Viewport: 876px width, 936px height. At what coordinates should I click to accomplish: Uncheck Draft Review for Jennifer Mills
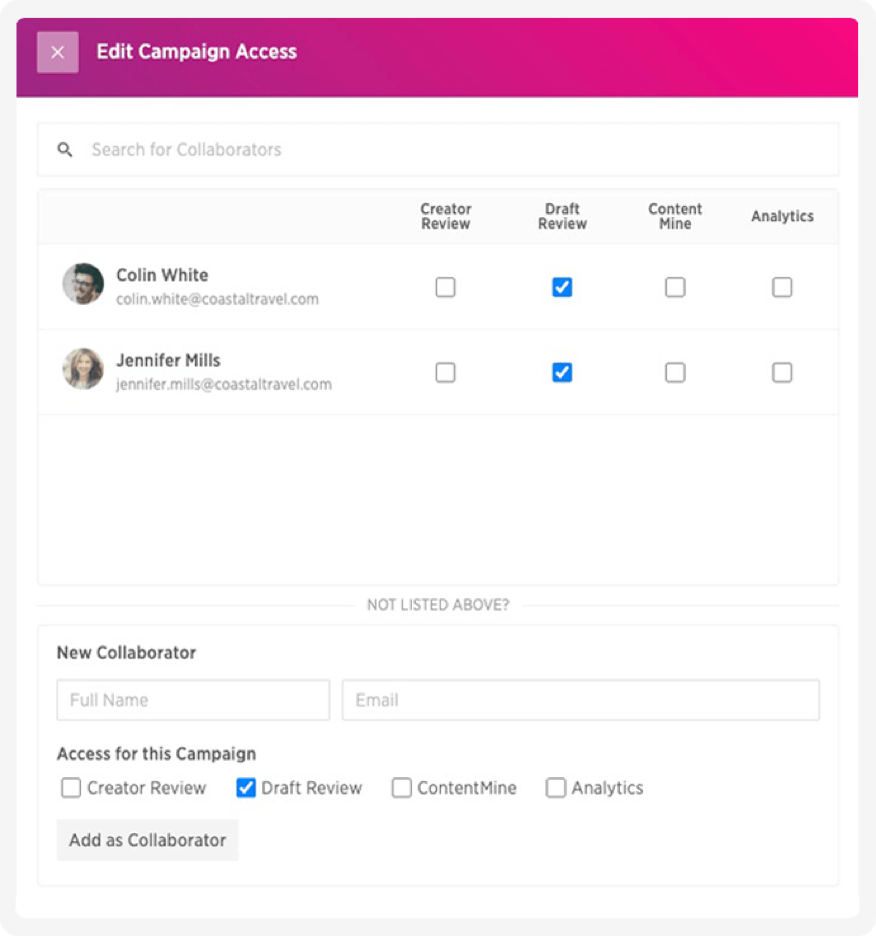(562, 373)
